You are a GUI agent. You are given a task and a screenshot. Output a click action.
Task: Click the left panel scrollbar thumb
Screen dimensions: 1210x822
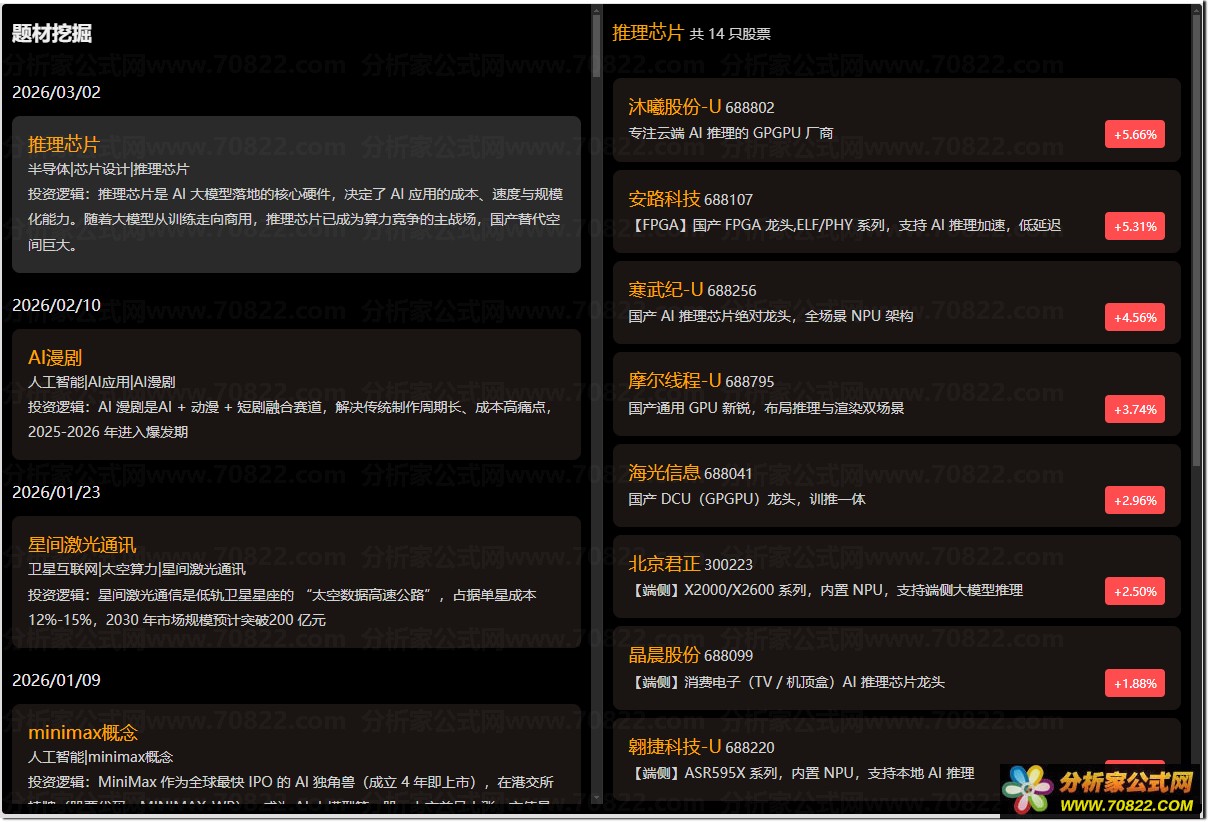pyautogui.click(x=597, y=46)
